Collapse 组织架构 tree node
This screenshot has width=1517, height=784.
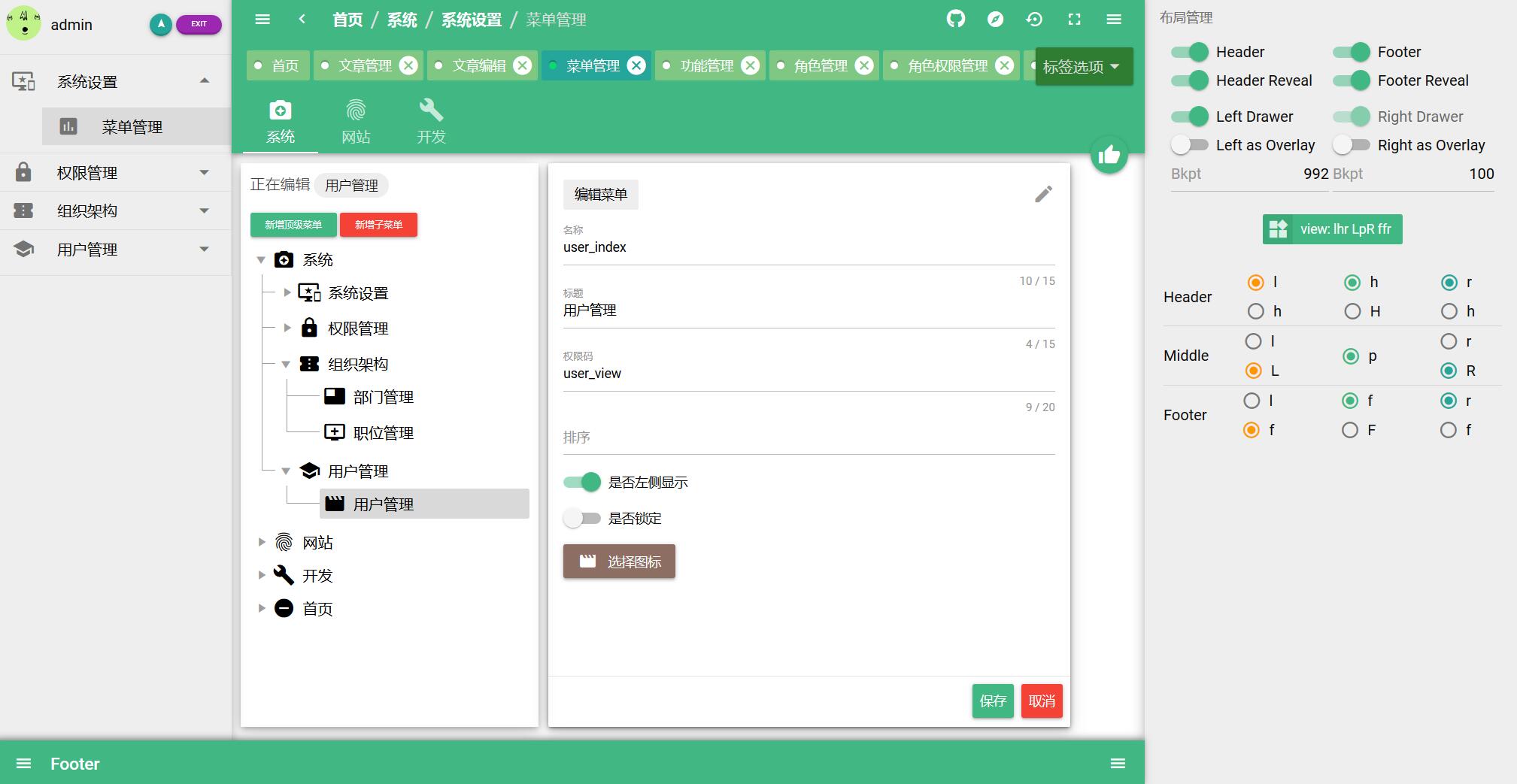point(286,364)
